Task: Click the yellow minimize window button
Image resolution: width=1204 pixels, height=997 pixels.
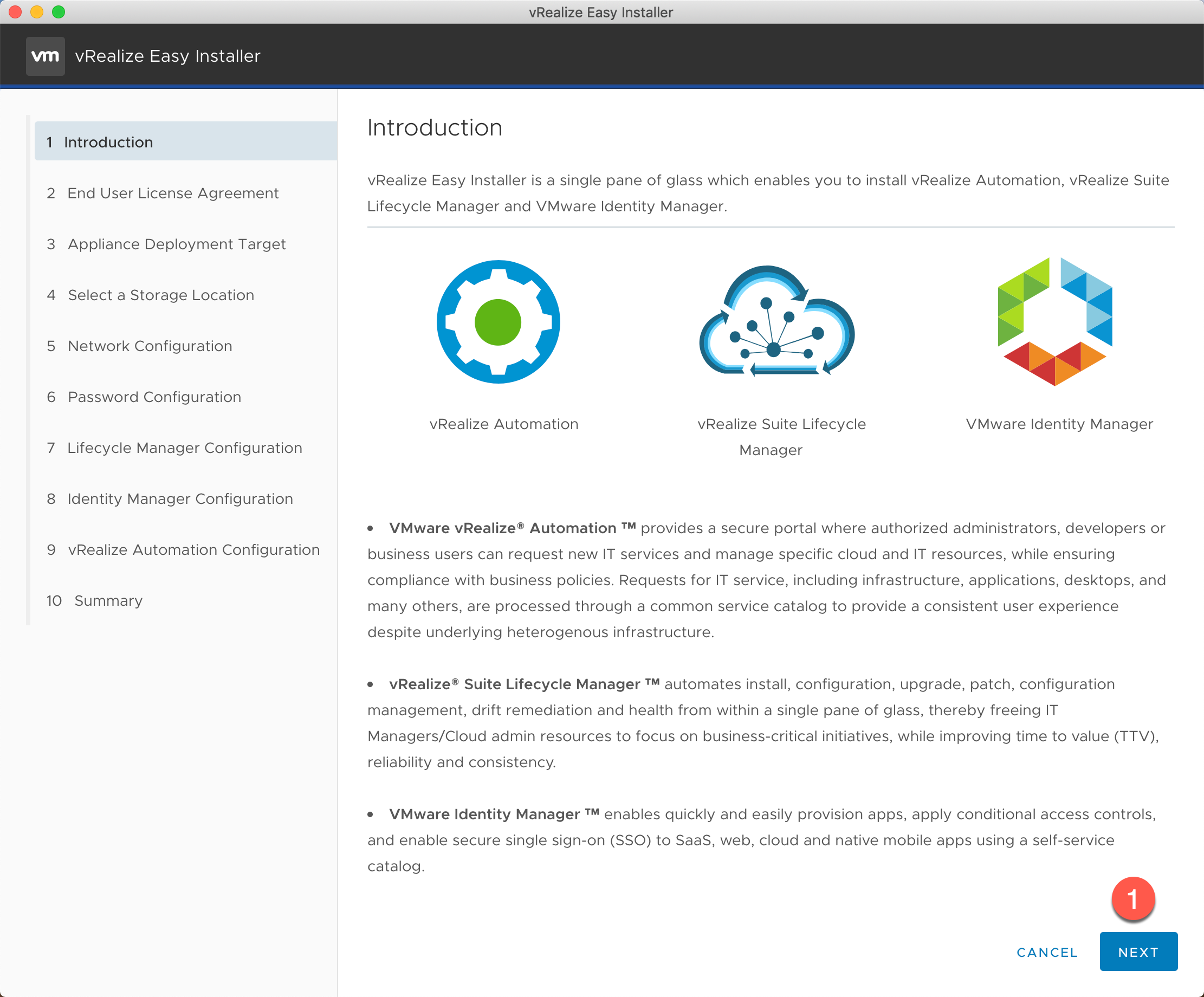Action: click(37, 12)
